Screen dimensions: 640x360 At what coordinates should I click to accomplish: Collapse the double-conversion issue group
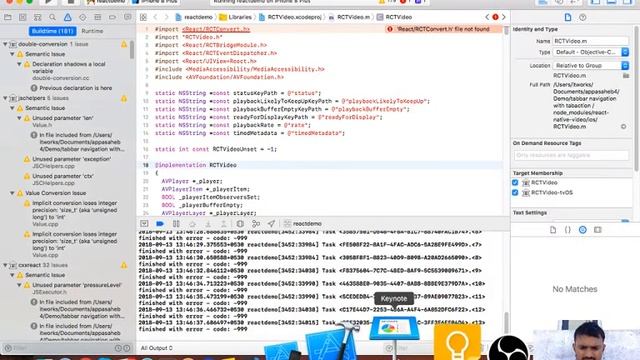[5, 44]
